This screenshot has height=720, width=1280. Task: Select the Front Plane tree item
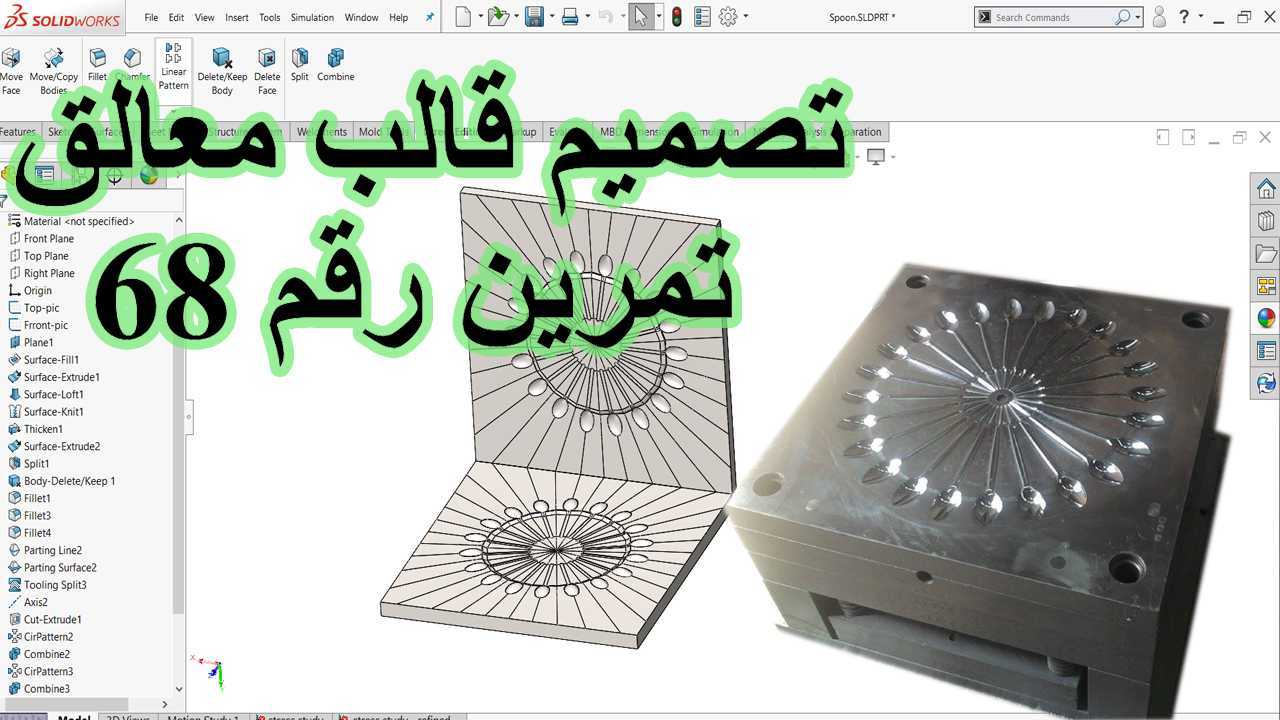[49, 238]
